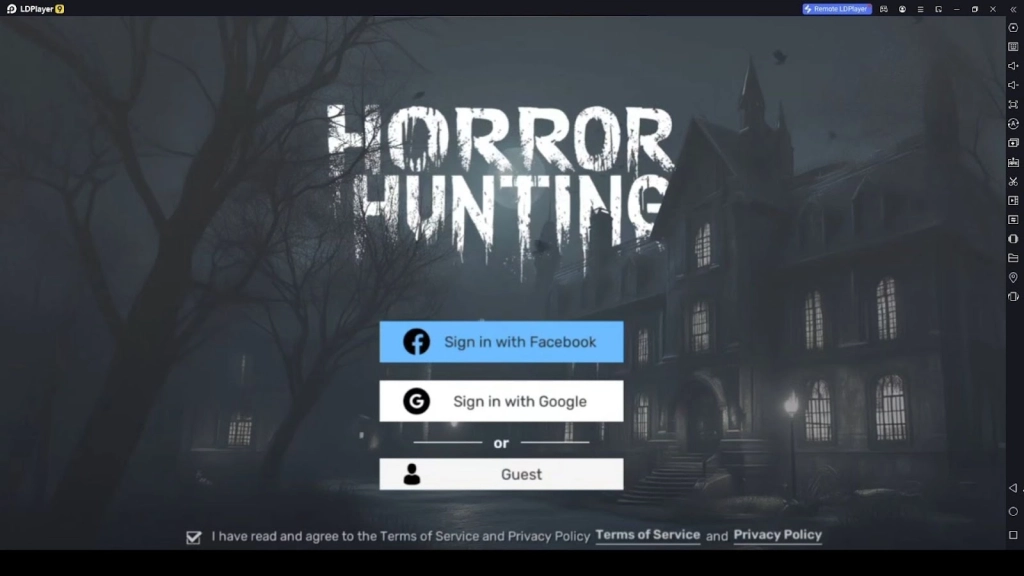Click the Sign in with Facebook button
This screenshot has width=1024, height=576.
[501, 342]
